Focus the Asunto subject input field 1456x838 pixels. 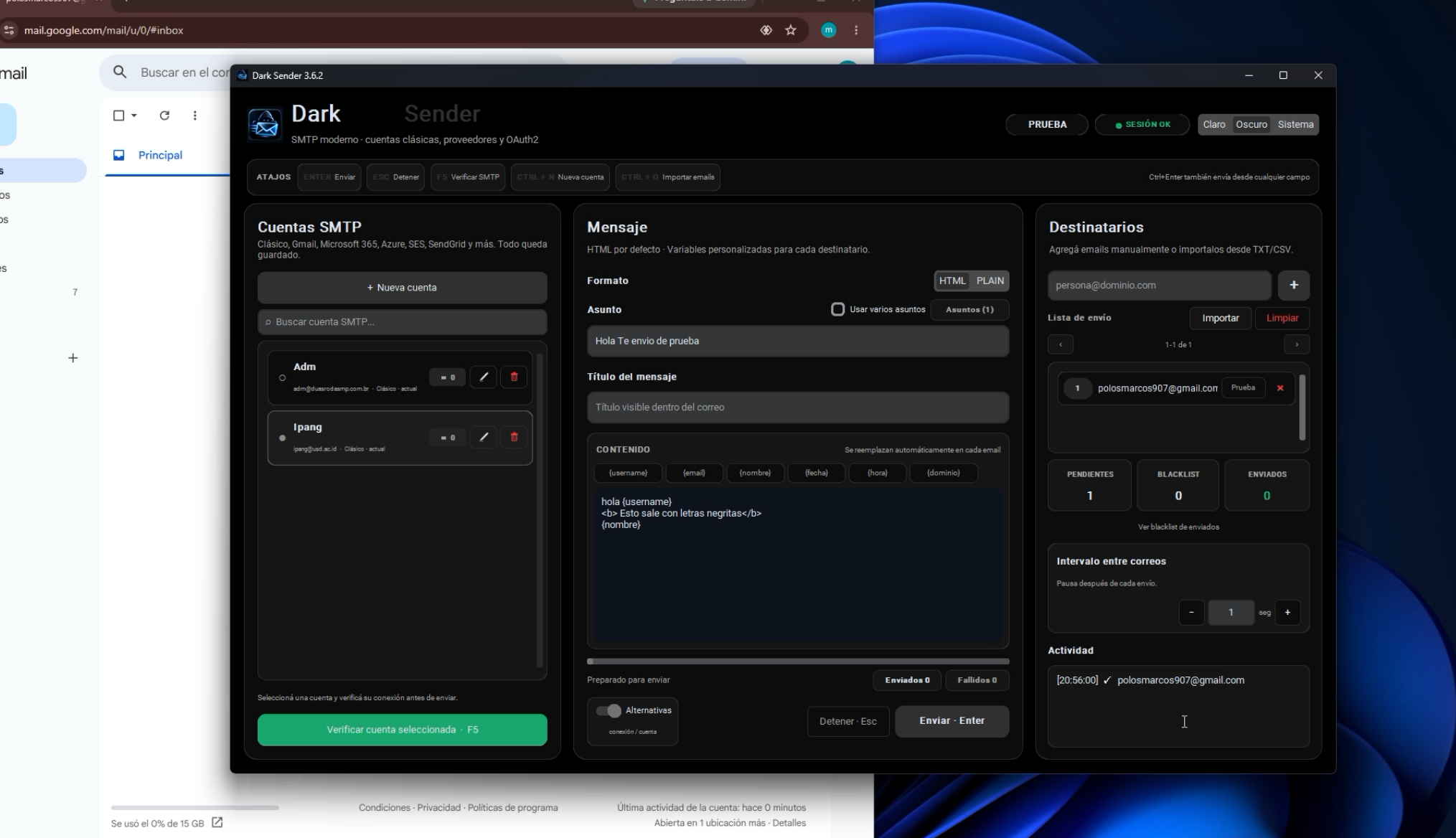[798, 341]
